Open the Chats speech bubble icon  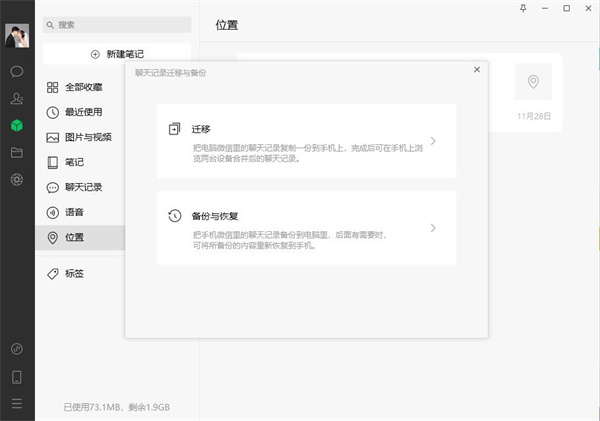[17, 72]
